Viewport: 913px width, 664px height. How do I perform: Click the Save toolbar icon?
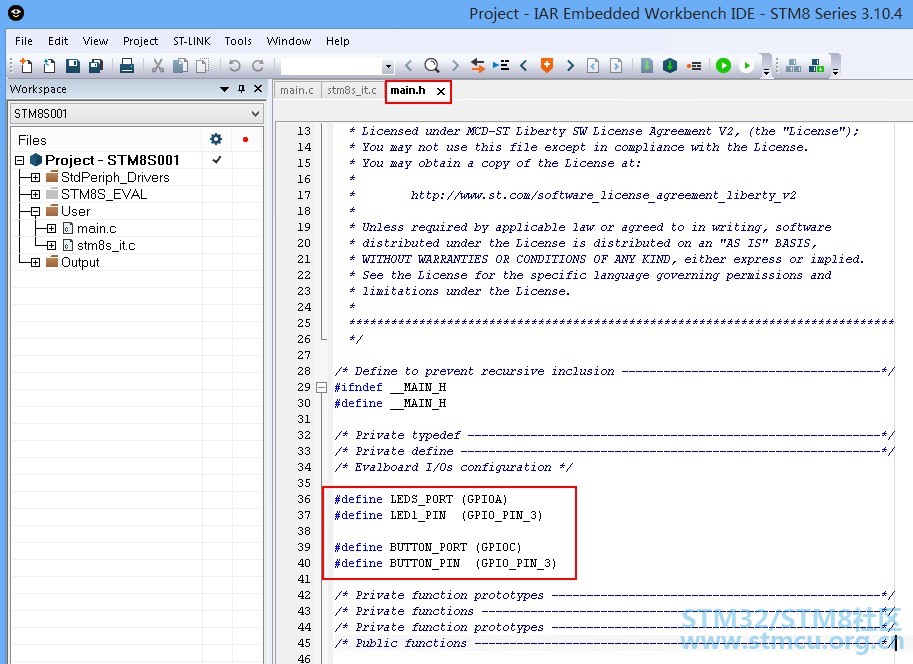pyautogui.click(x=73, y=65)
